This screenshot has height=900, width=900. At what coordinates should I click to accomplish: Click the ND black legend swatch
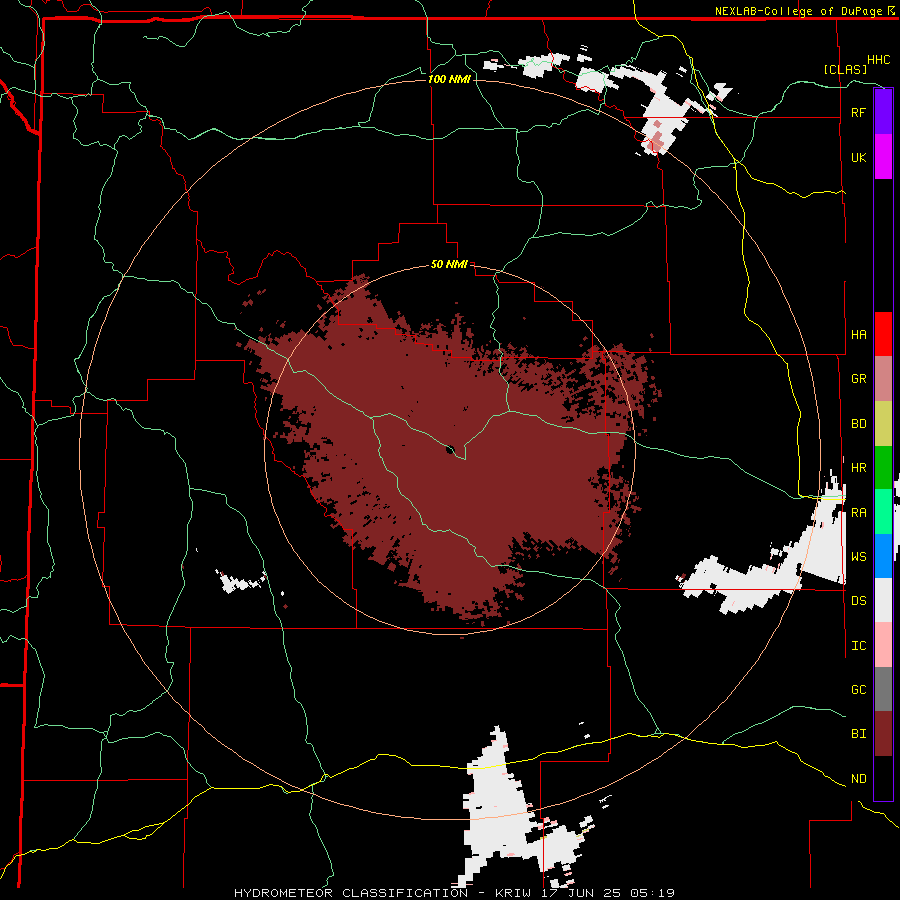click(883, 778)
